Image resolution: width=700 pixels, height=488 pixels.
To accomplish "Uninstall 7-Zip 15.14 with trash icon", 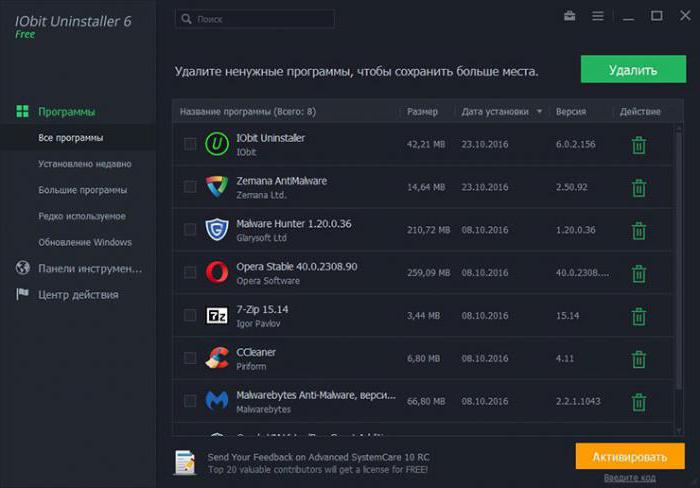I will pyautogui.click(x=639, y=316).
